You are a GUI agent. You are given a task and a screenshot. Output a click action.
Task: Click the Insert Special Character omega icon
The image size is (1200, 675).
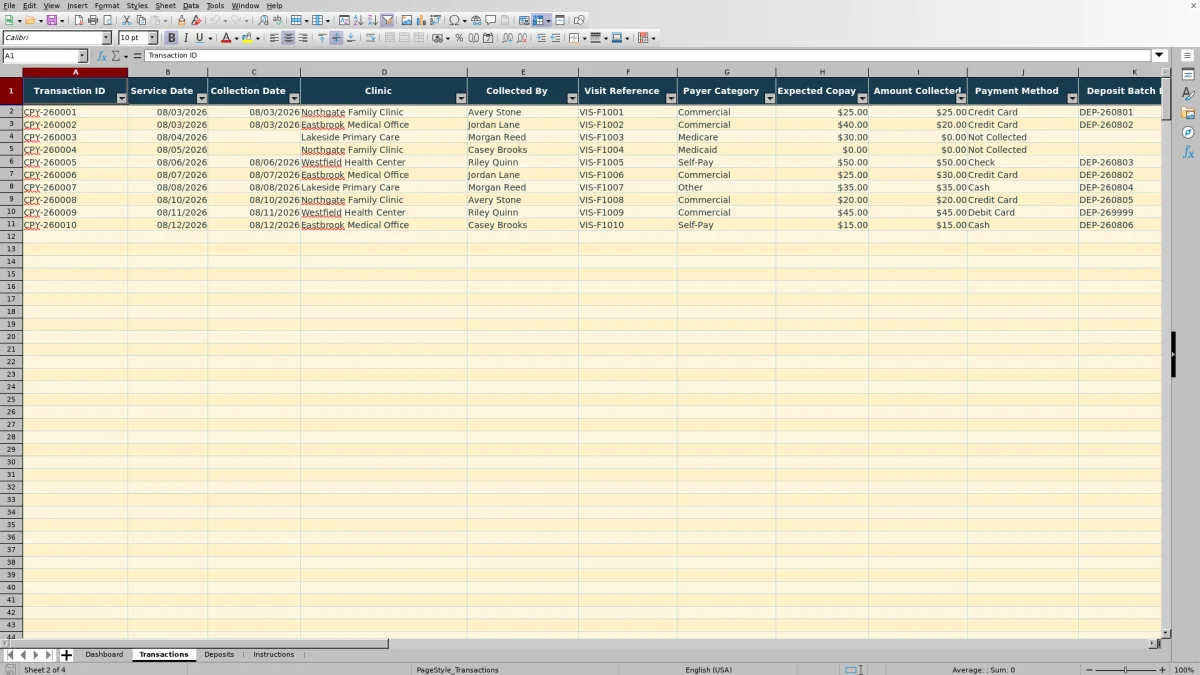(x=454, y=20)
